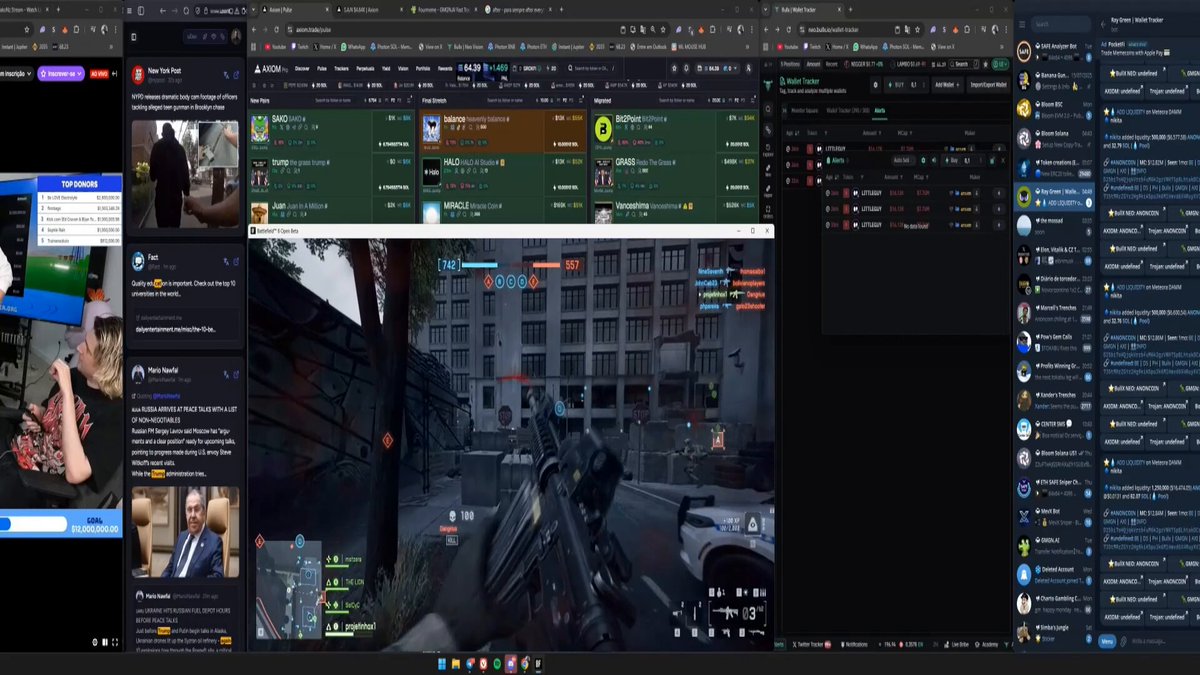Click the Battlefield team score bar

pyautogui.click(x=509, y=265)
